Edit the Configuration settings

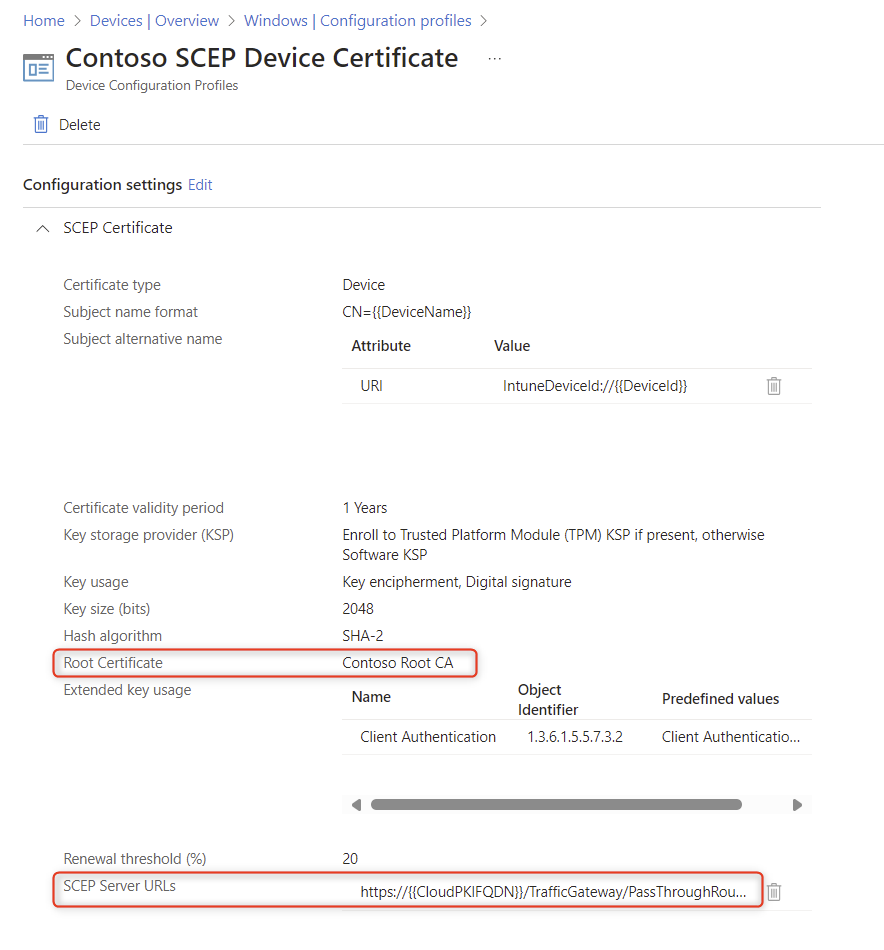pos(200,185)
